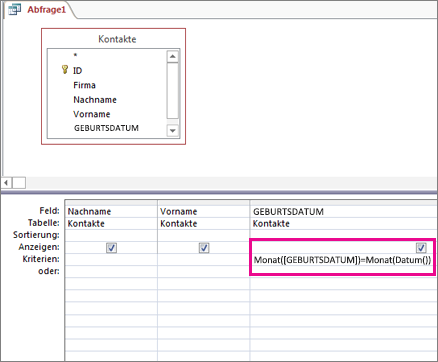Click the Kriterien cell with Monat expression
Viewport: 438px width, 362px height.
pyautogui.click(x=343, y=260)
